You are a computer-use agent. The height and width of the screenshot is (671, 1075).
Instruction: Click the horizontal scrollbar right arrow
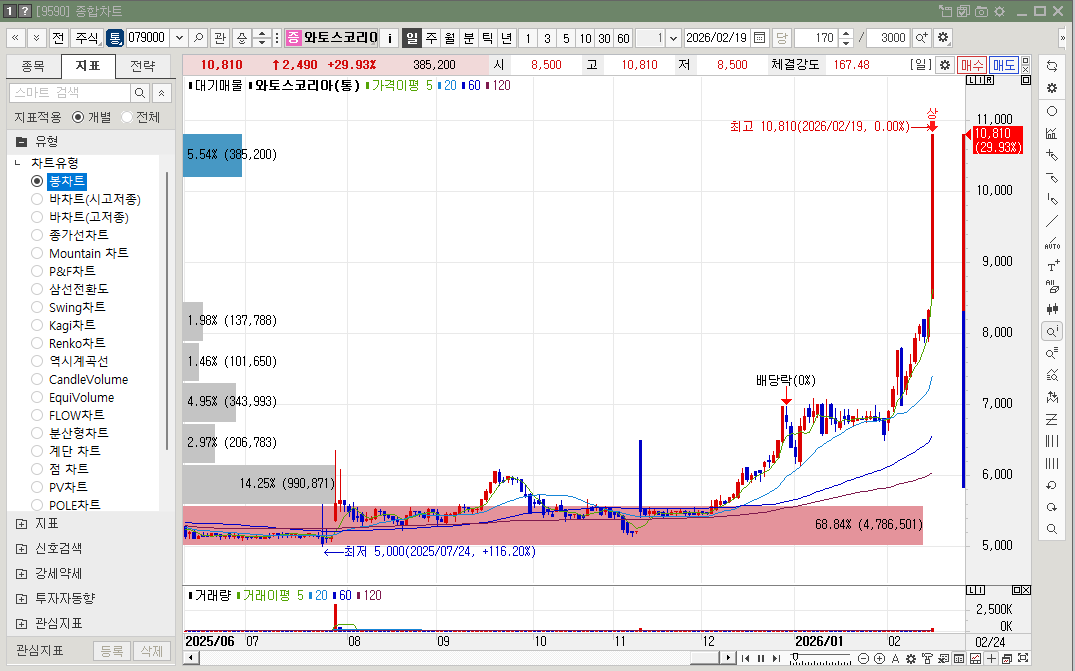(x=728, y=658)
